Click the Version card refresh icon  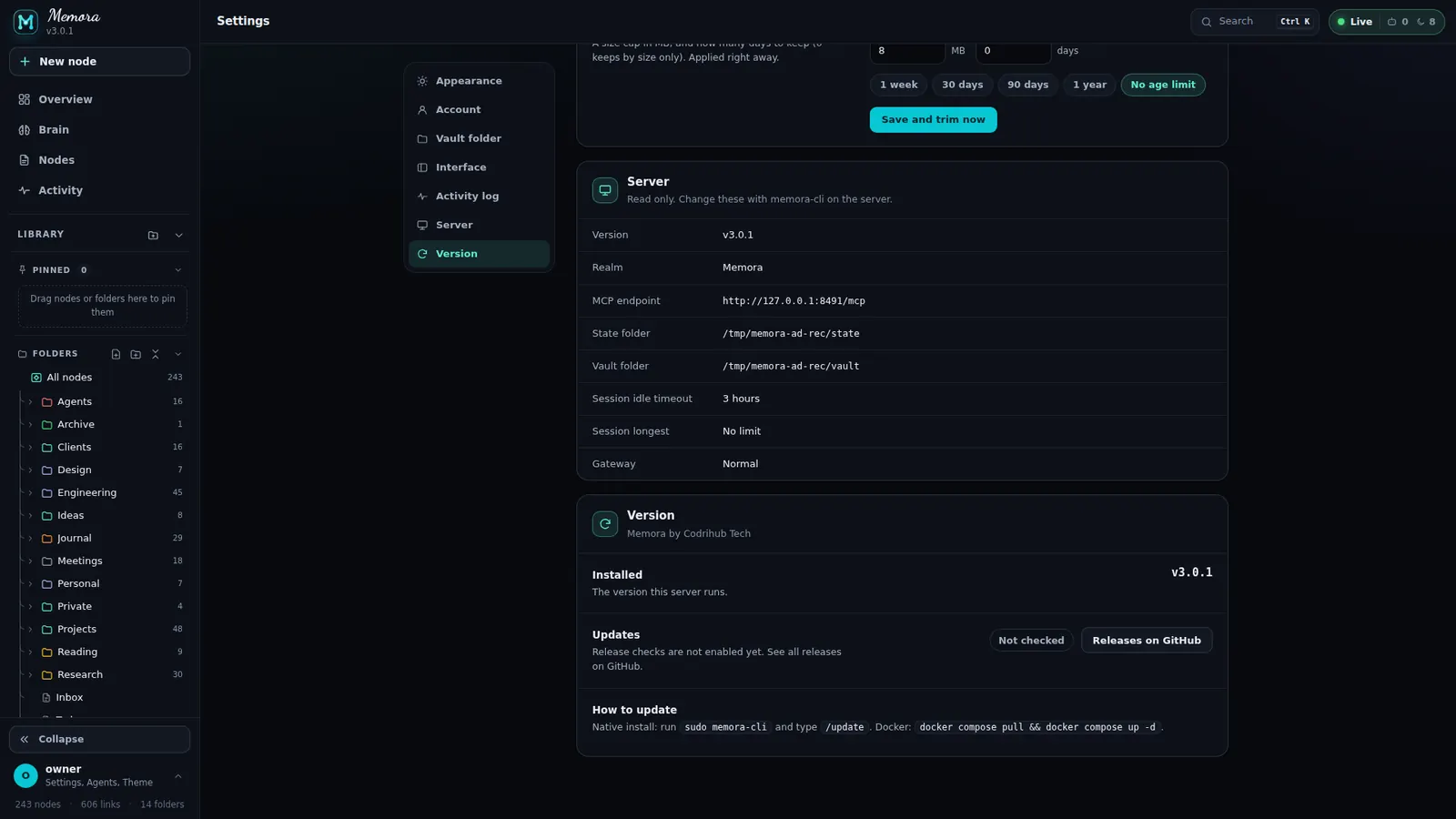pyautogui.click(x=605, y=524)
